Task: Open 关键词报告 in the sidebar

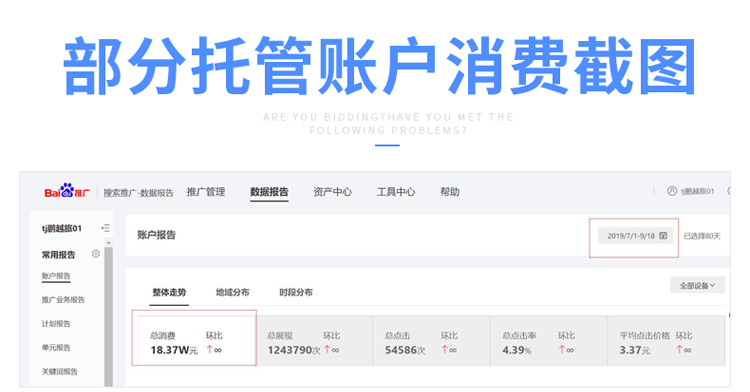Action: pyautogui.click(x=60, y=371)
